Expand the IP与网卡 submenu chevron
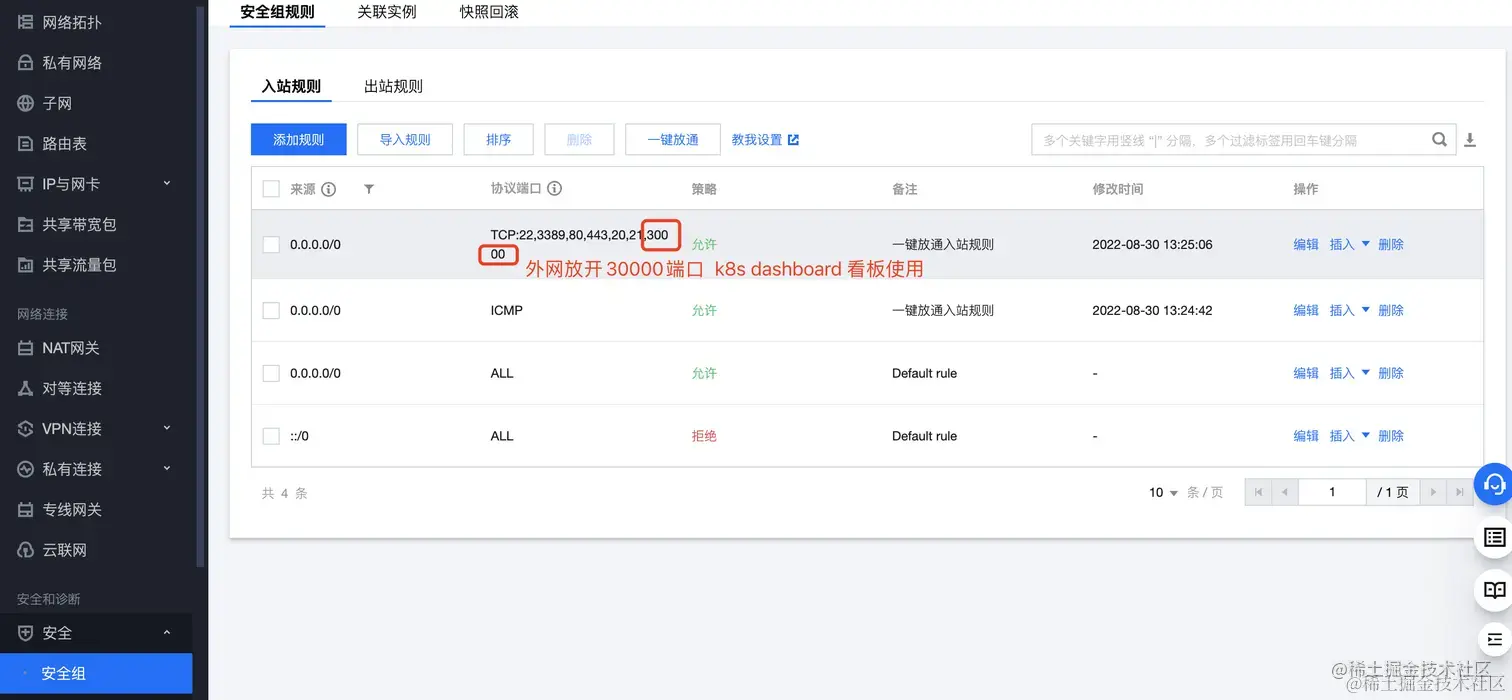The height and width of the screenshot is (700, 1512). pos(167,183)
